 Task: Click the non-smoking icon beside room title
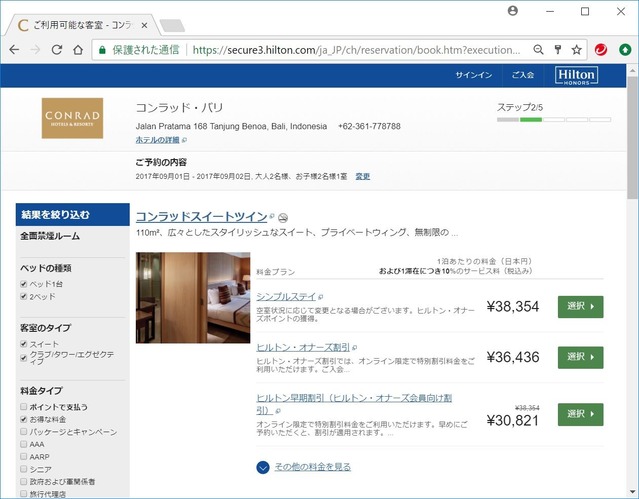(283, 218)
